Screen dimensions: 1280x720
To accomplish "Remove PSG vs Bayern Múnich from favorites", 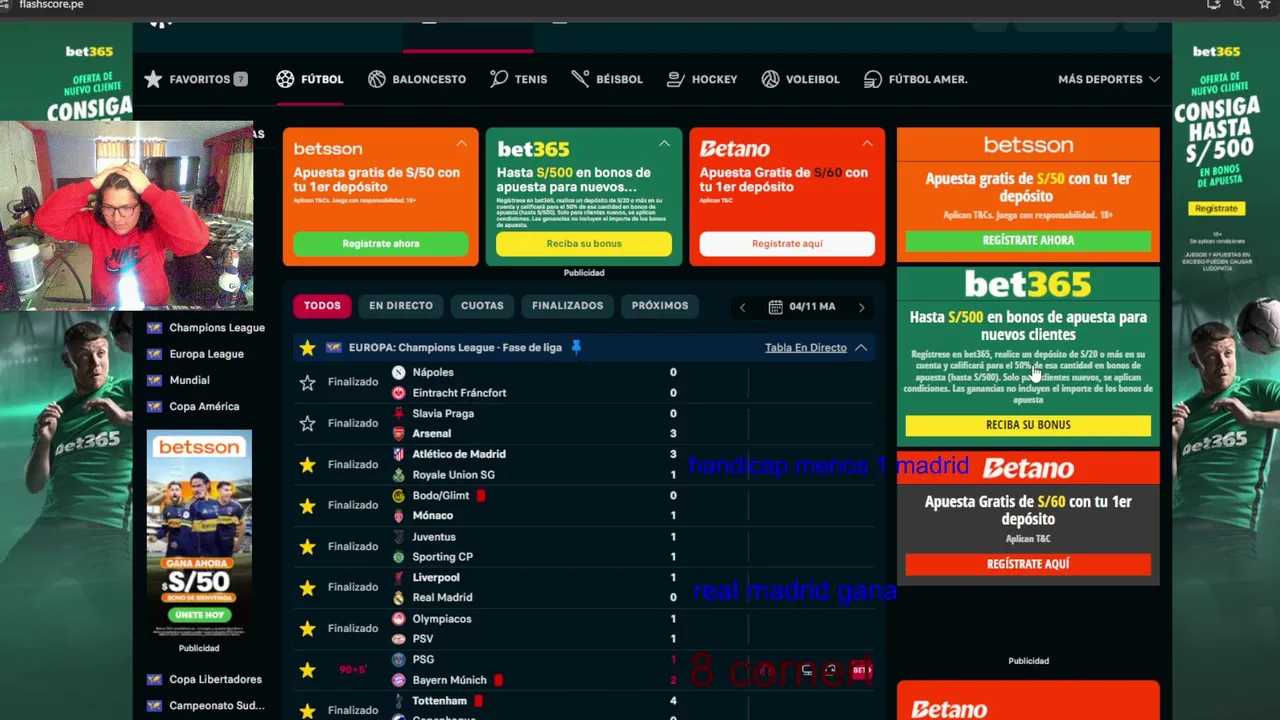I will tap(307, 669).
